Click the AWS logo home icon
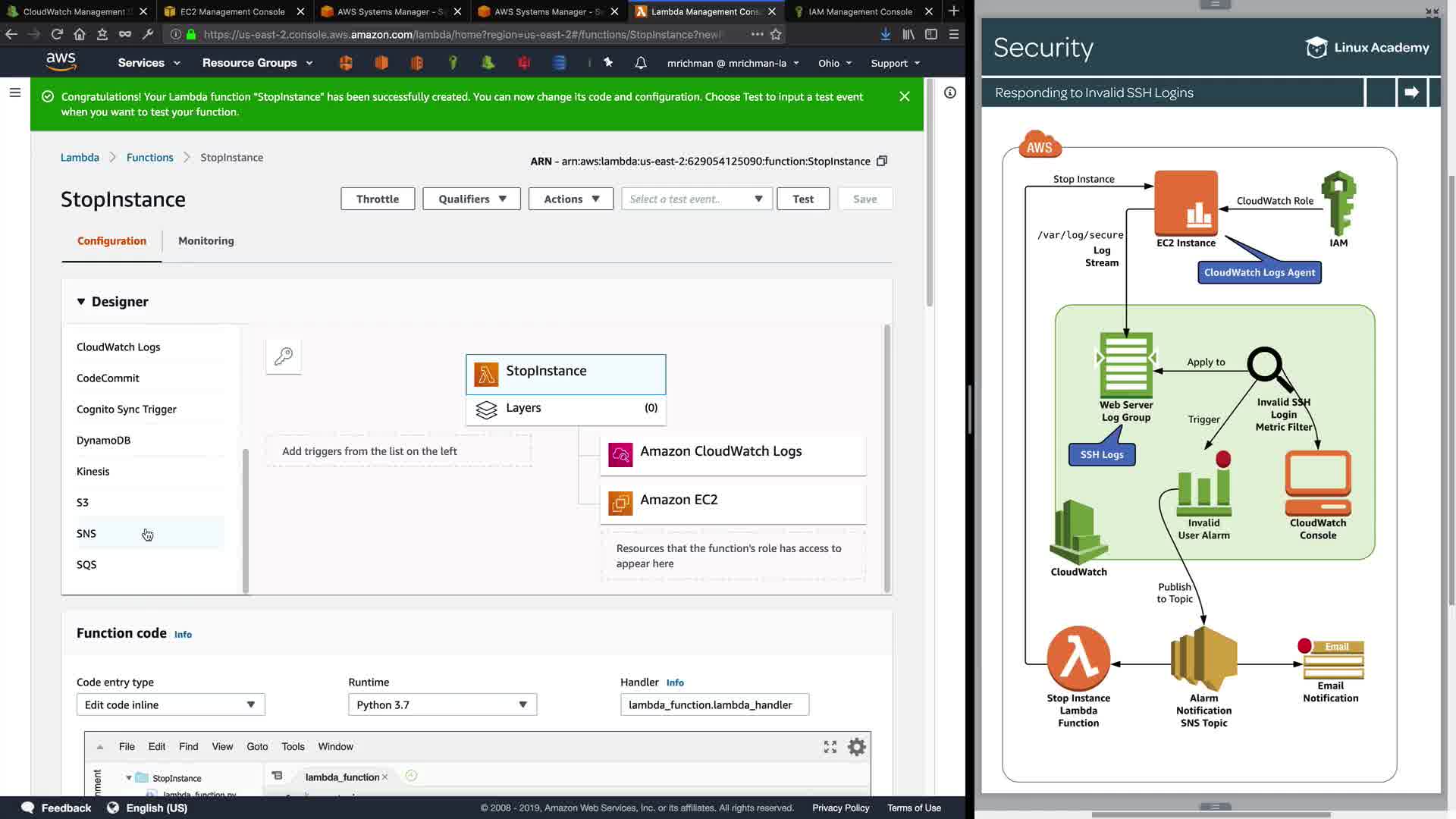The width and height of the screenshot is (1456, 819). pos(61,62)
